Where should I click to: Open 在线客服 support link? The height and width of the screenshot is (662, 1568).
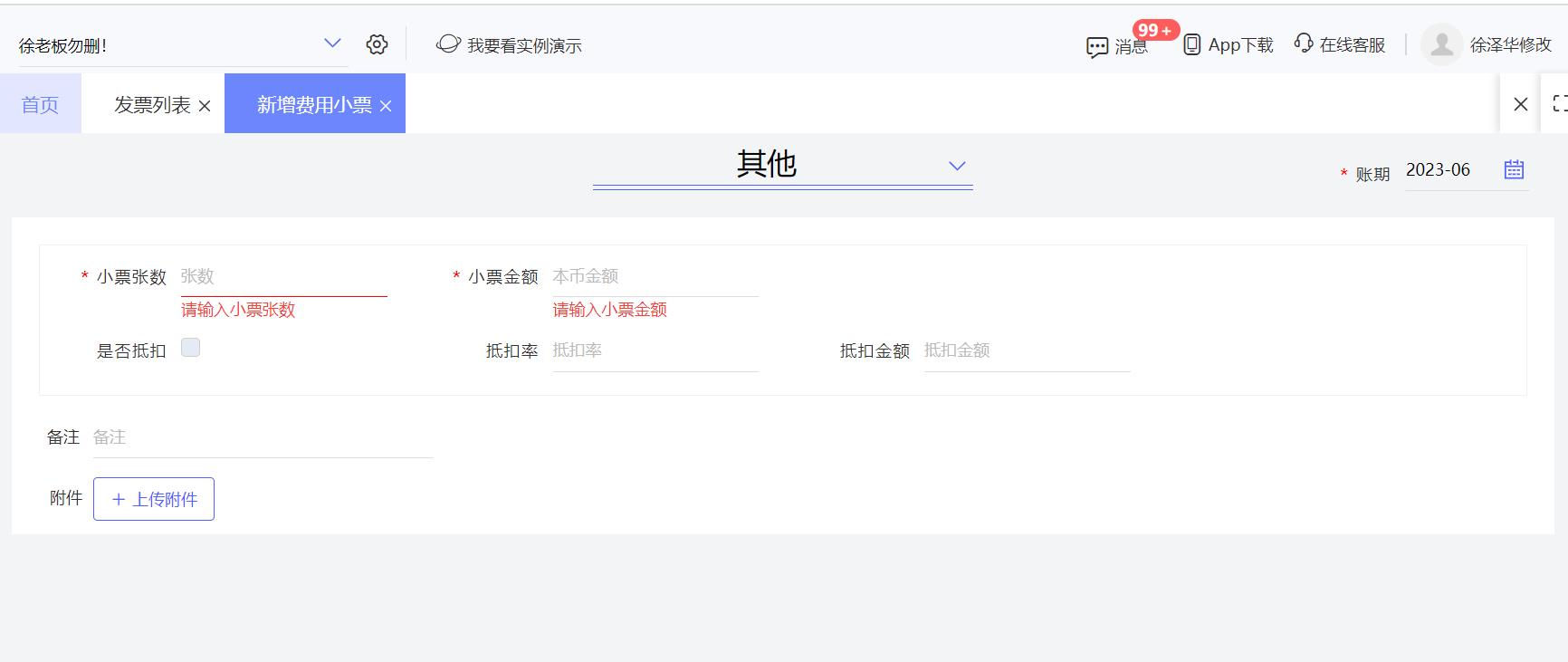click(1353, 45)
